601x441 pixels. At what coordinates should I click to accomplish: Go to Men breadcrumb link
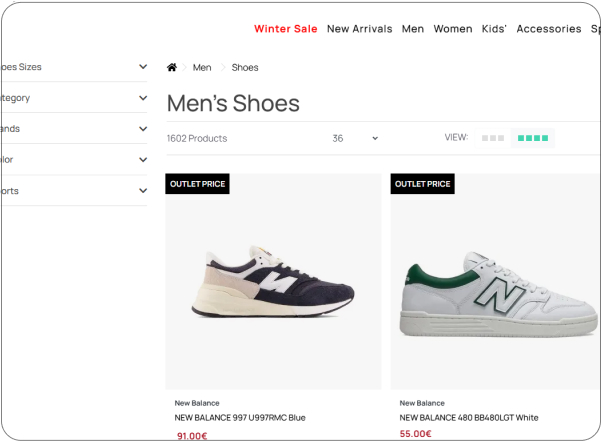click(x=202, y=67)
